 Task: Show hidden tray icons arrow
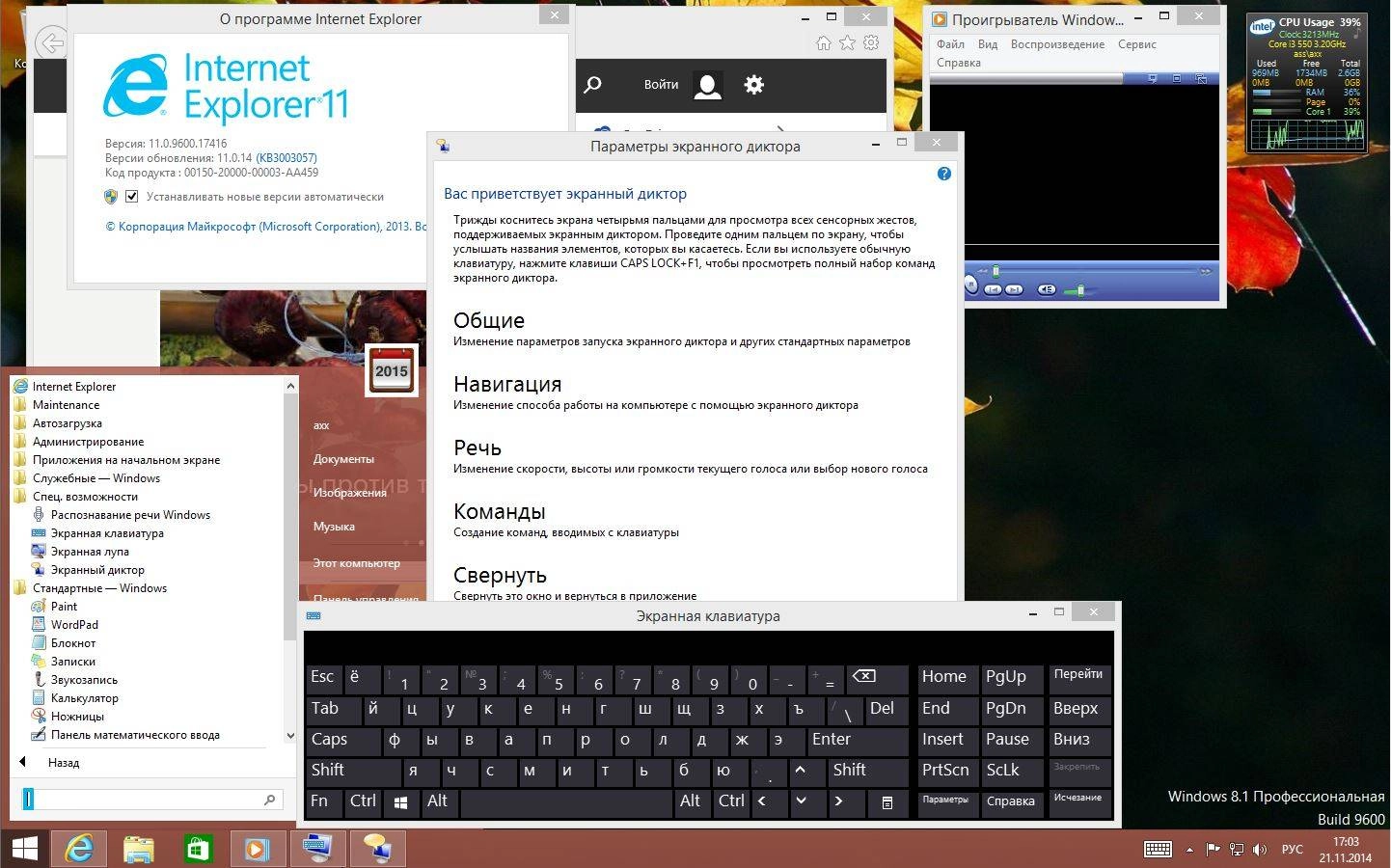tap(1189, 850)
